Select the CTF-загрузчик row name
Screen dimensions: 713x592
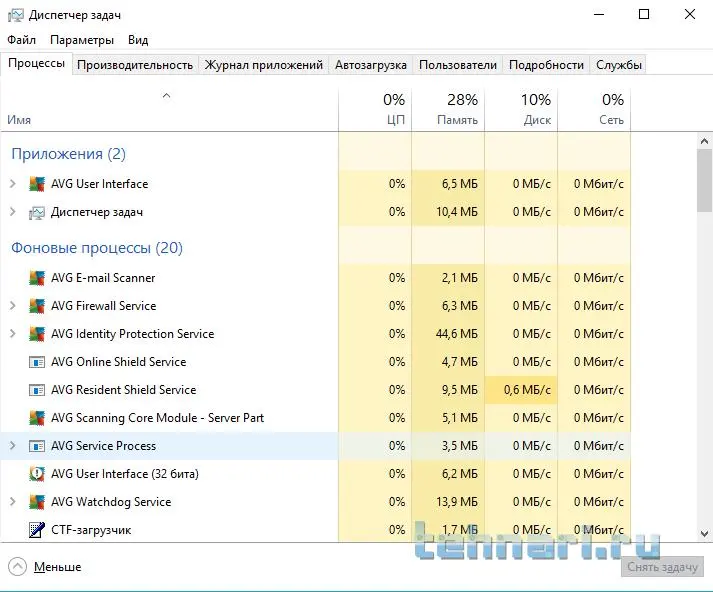(x=91, y=530)
